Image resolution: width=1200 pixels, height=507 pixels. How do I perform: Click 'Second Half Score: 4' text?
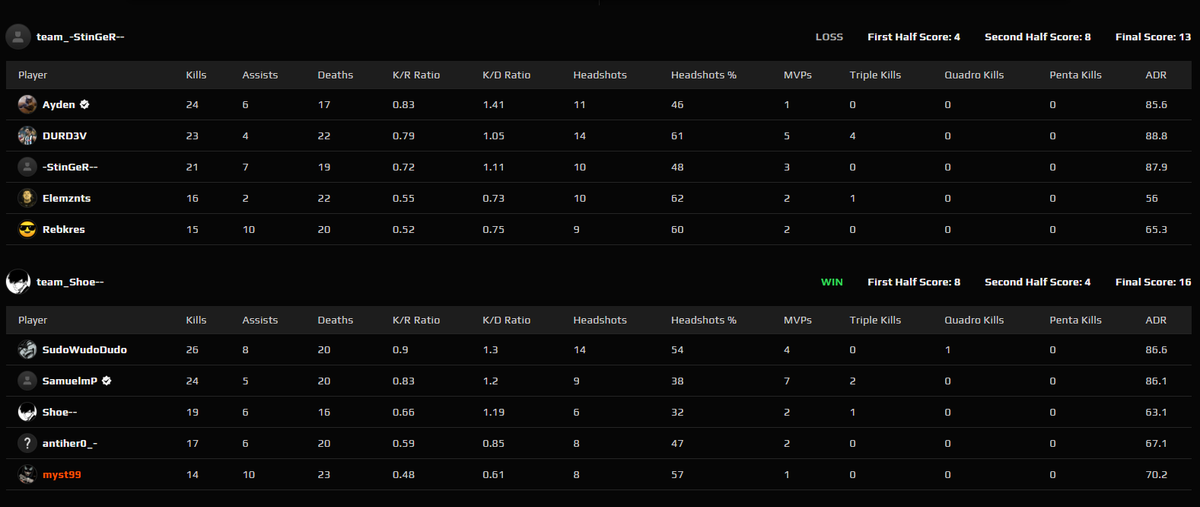(x=1038, y=282)
